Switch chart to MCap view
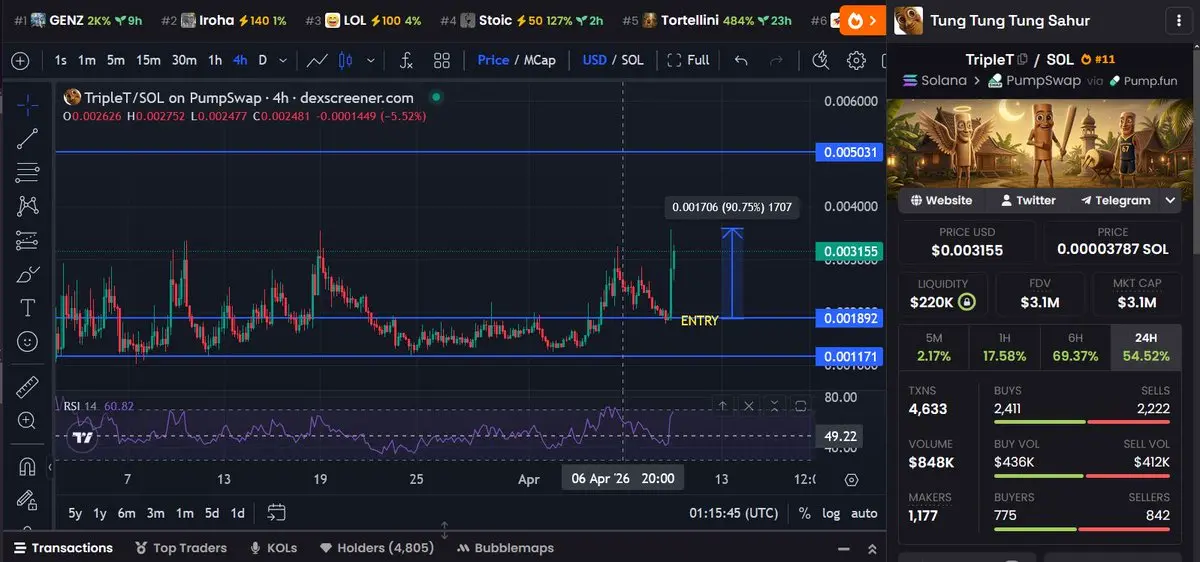 click(x=539, y=60)
